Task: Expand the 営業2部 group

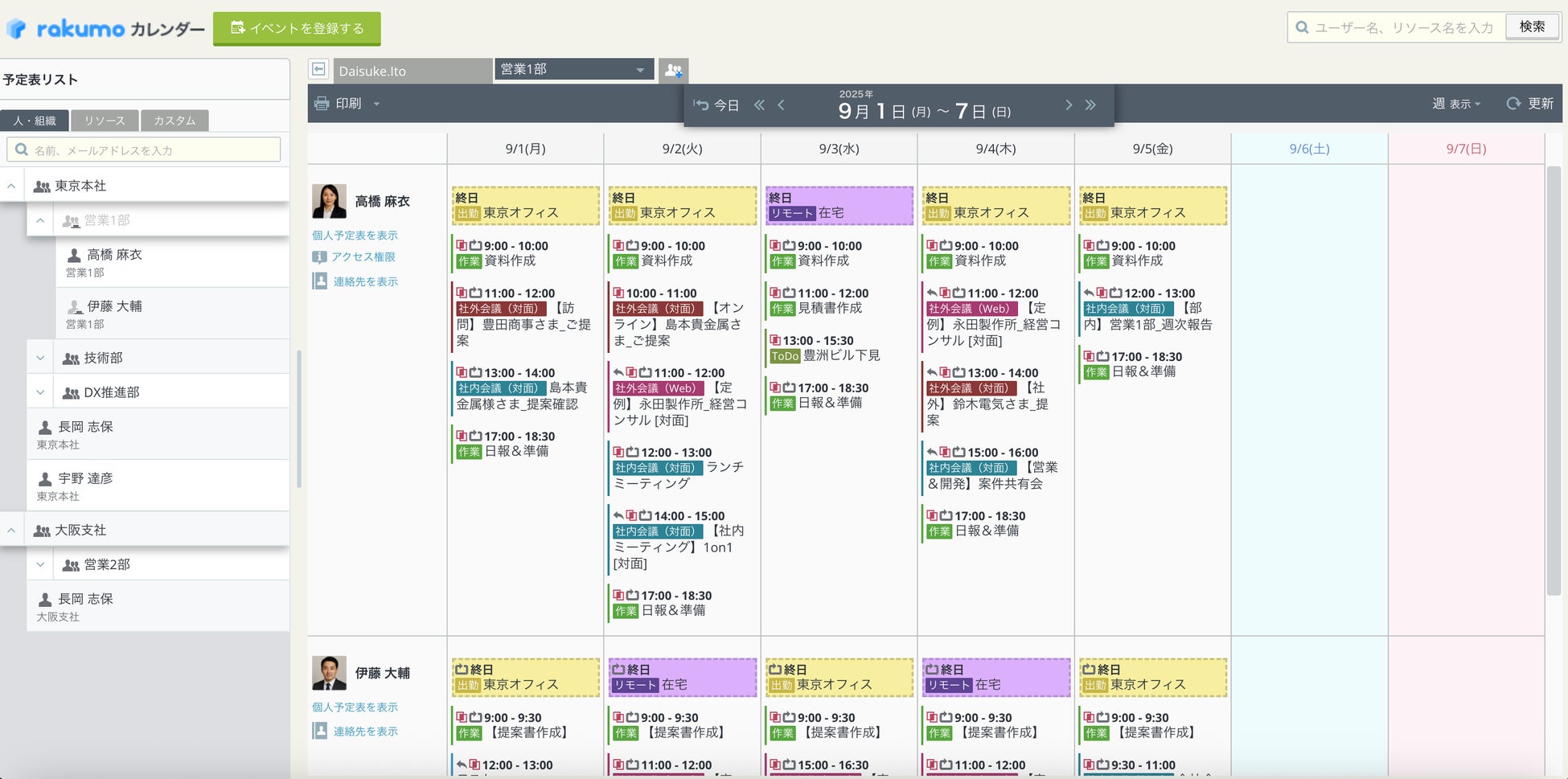Action: 40,564
